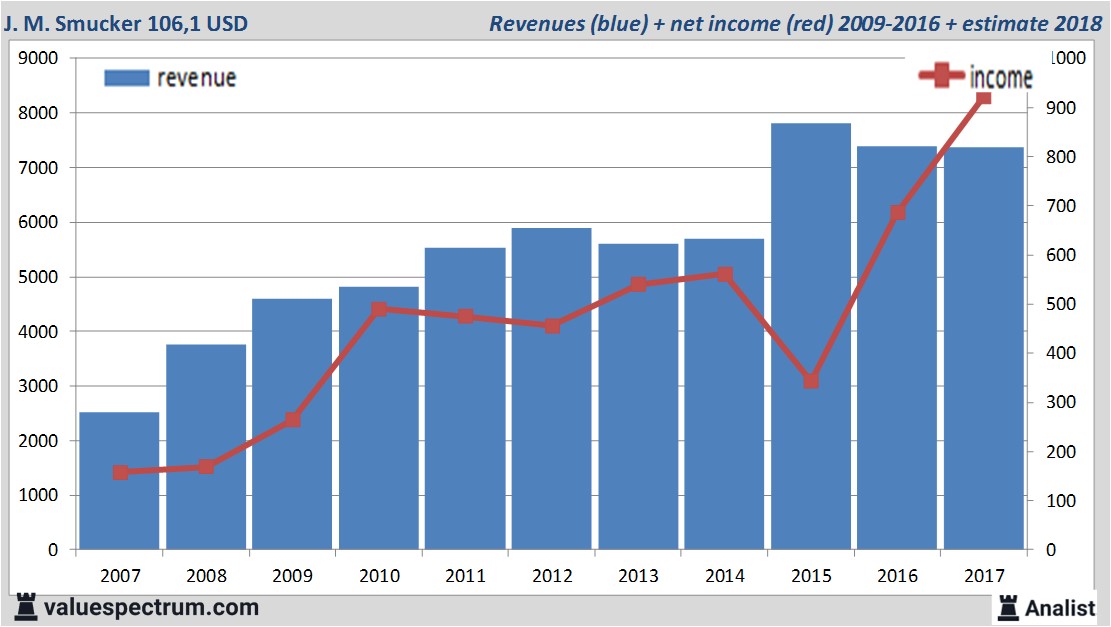The width and height of the screenshot is (1111, 627).
Task: Click the 8000 revenue axis label
Action: coord(39,113)
